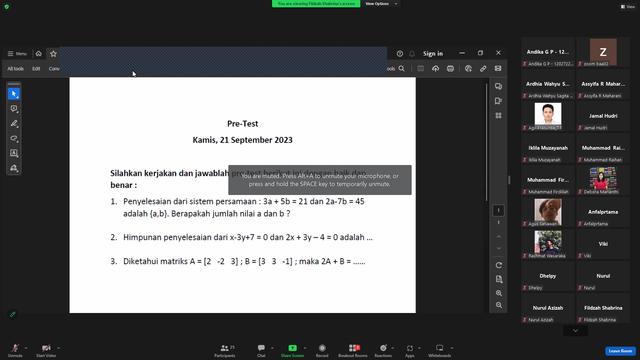Save the file with the disk icon
Image resolution: width=640 pixels, height=360 pixels.
tap(421, 69)
